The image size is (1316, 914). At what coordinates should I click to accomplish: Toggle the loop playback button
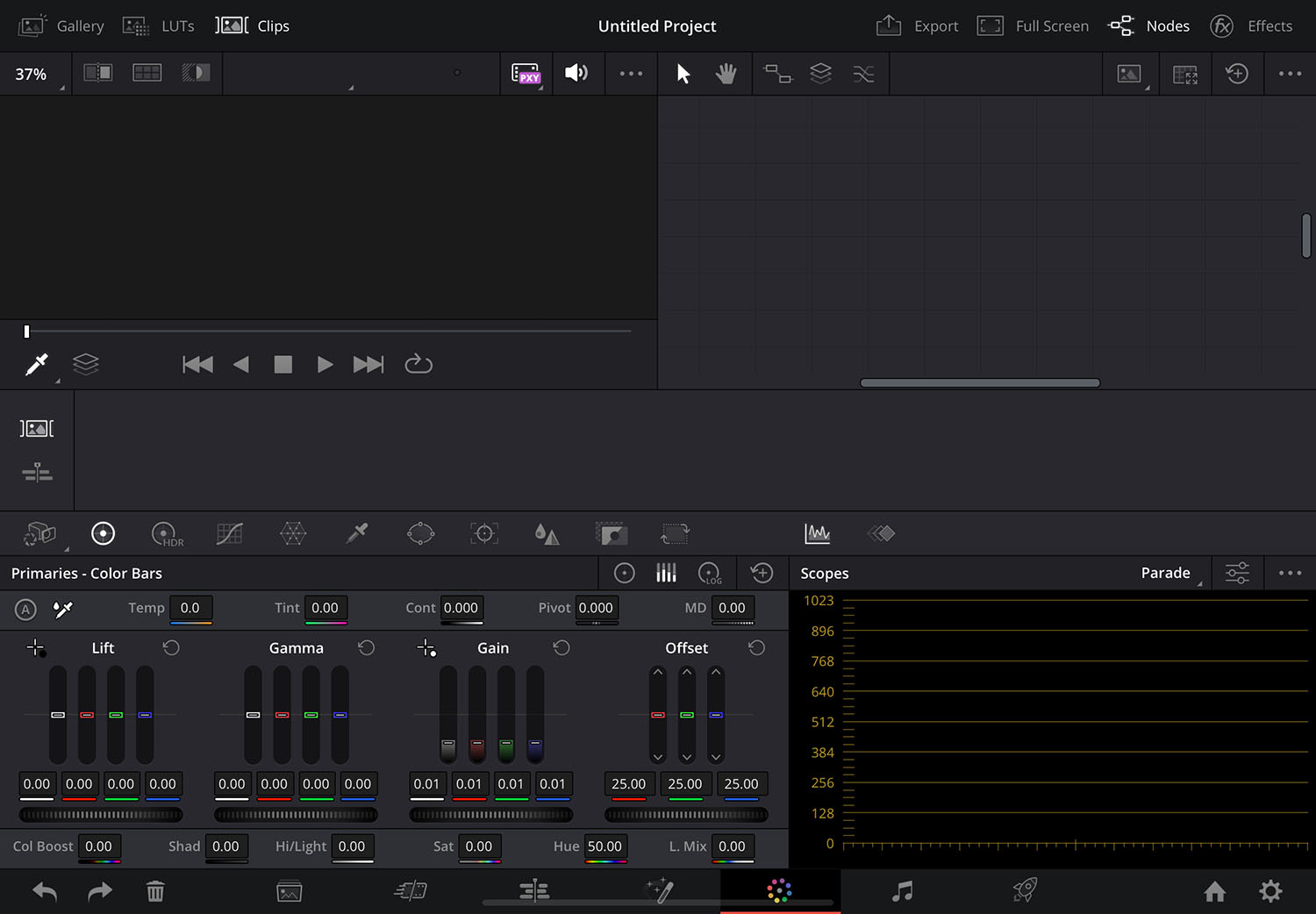click(x=418, y=364)
